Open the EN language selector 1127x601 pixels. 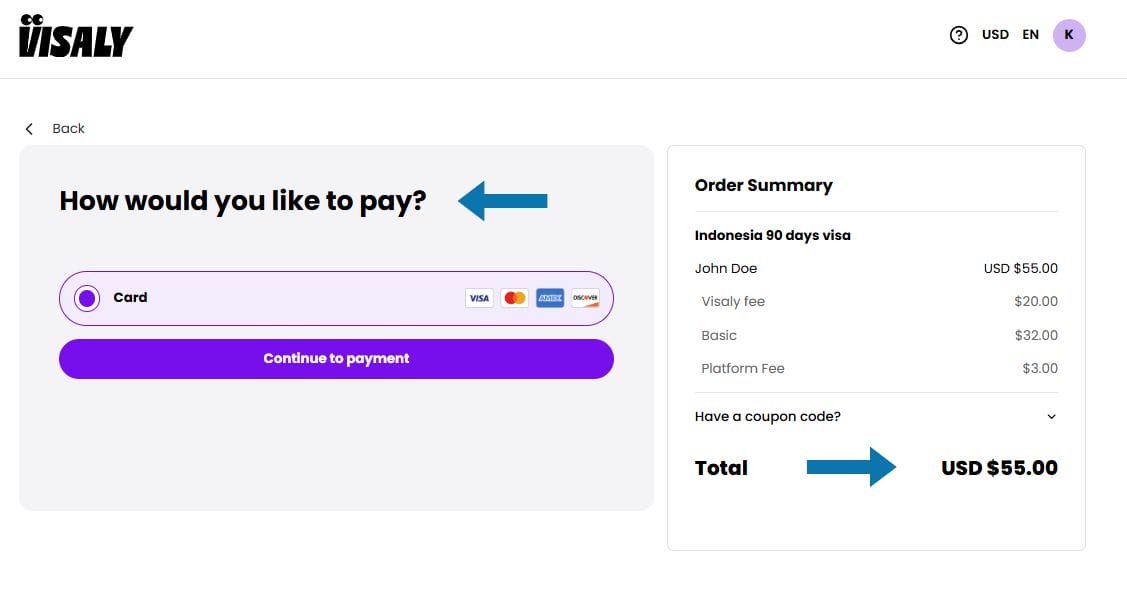(x=1030, y=35)
